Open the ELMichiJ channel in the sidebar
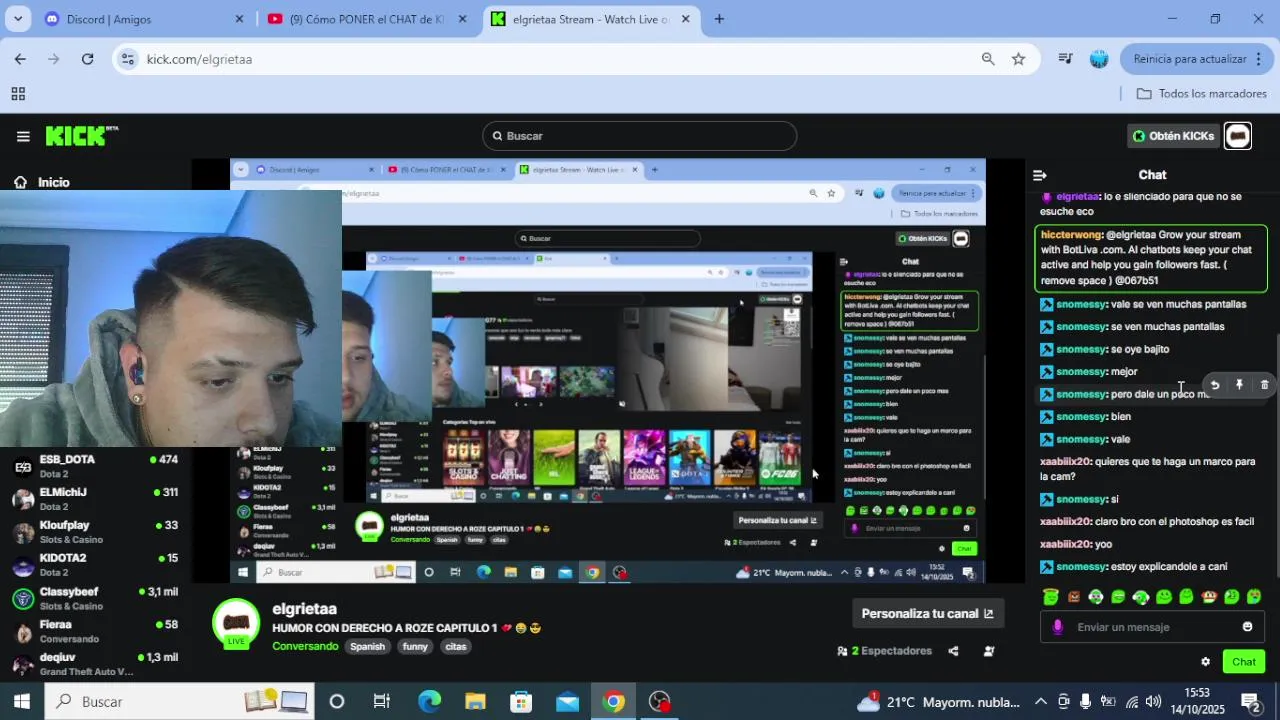 [x=95, y=499]
